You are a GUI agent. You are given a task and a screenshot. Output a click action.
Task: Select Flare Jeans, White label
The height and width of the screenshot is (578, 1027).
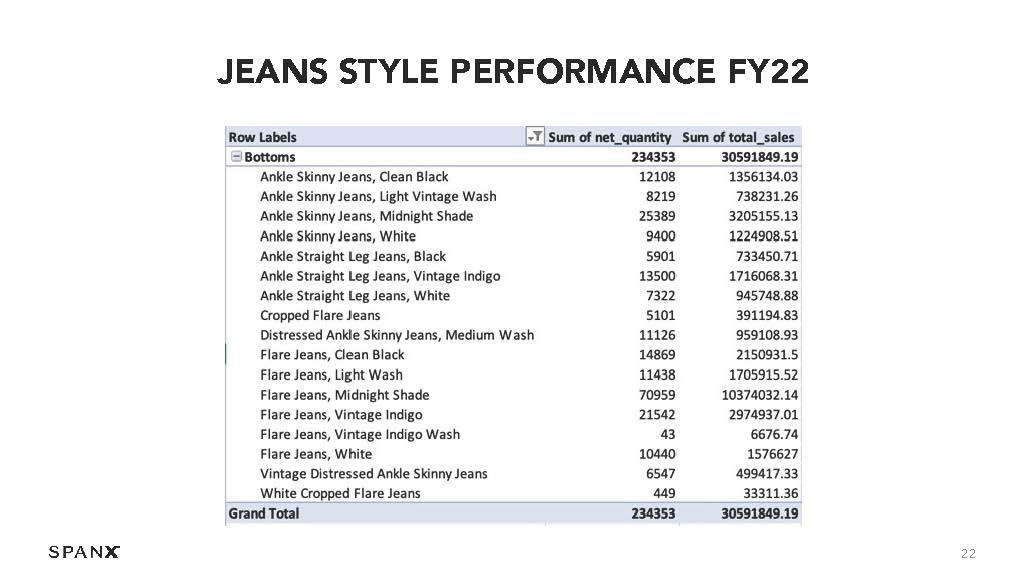point(316,454)
